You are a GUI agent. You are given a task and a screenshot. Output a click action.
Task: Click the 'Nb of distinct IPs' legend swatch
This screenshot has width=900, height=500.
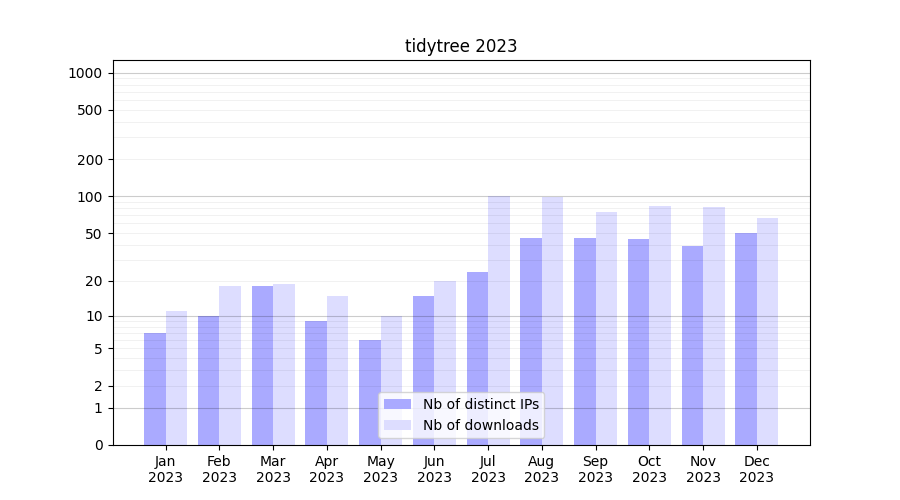pyautogui.click(x=397, y=404)
